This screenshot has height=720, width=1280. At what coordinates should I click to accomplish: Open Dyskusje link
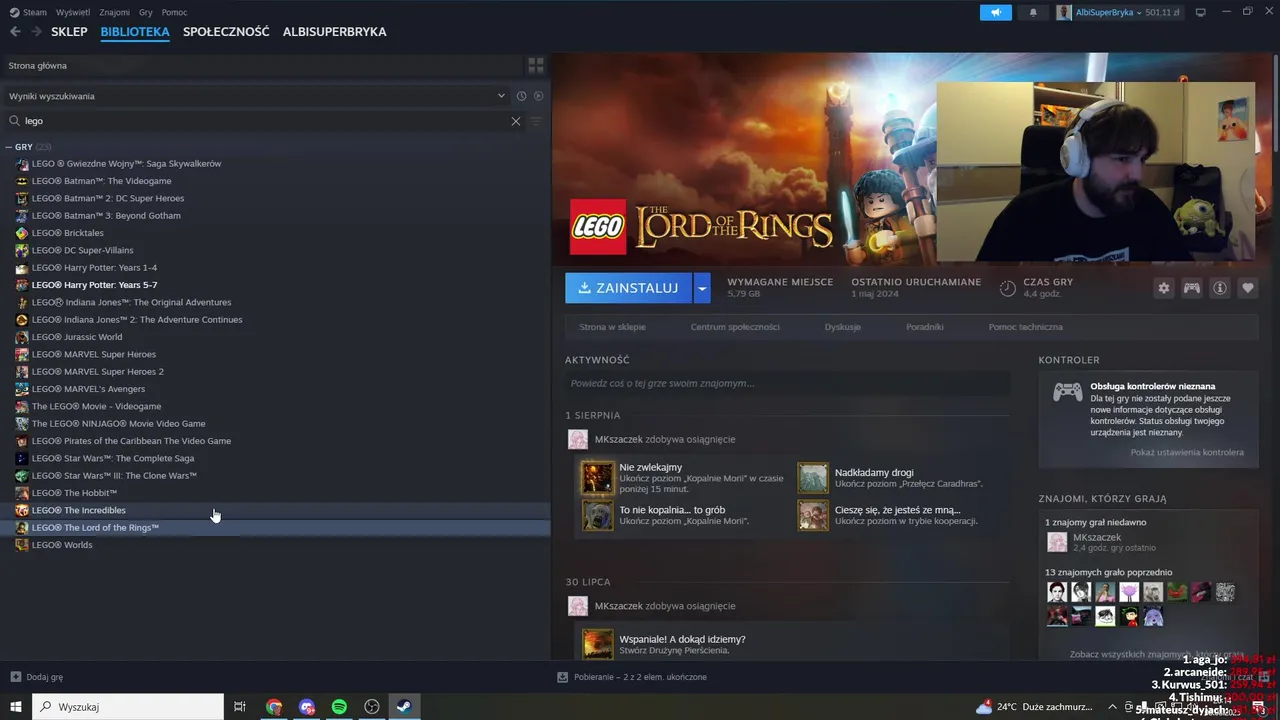tap(843, 327)
